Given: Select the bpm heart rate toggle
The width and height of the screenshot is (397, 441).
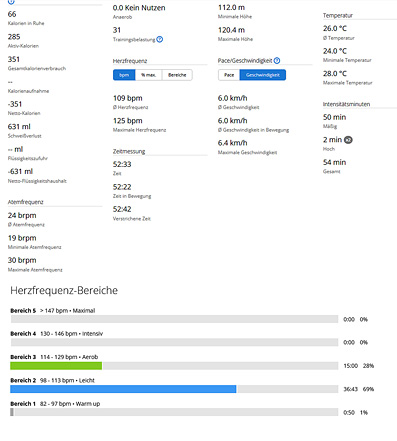Looking at the screenshot, I should coord(124,75).
